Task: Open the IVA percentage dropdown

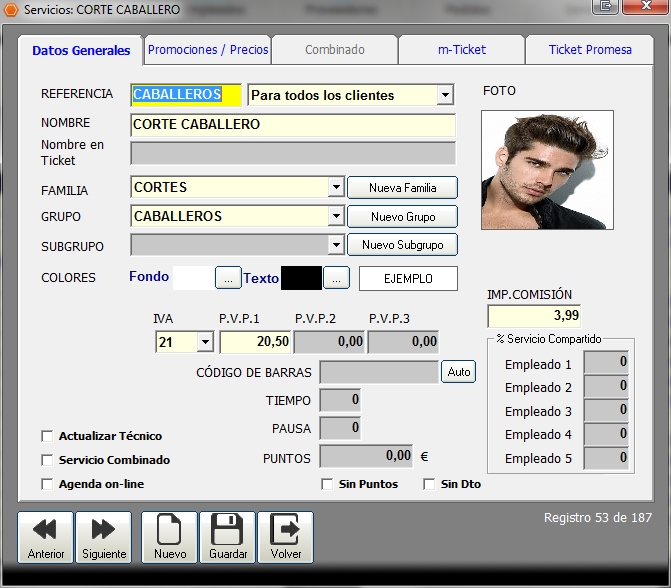Action: point(205,342)
